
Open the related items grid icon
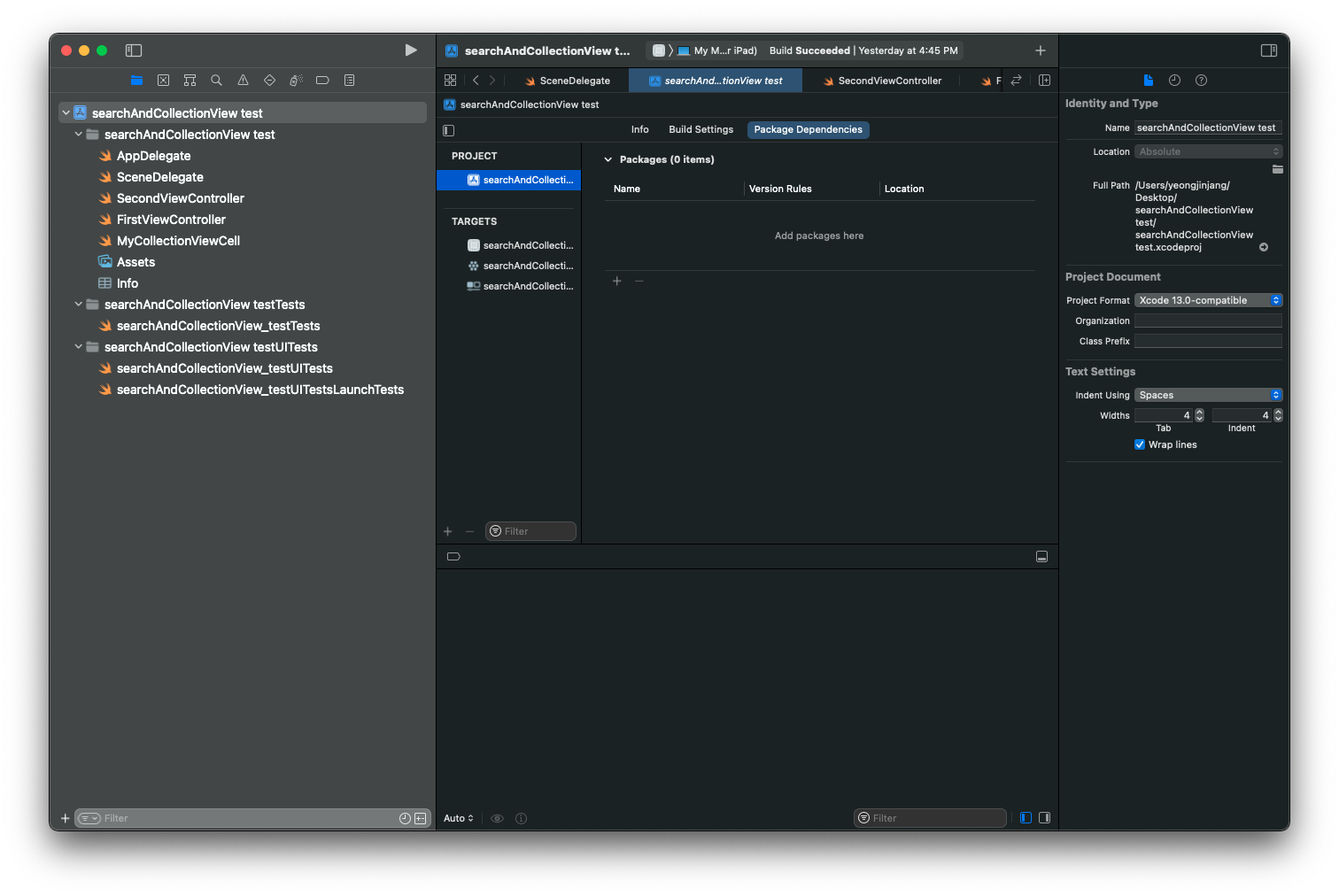[x=450, y=81]
